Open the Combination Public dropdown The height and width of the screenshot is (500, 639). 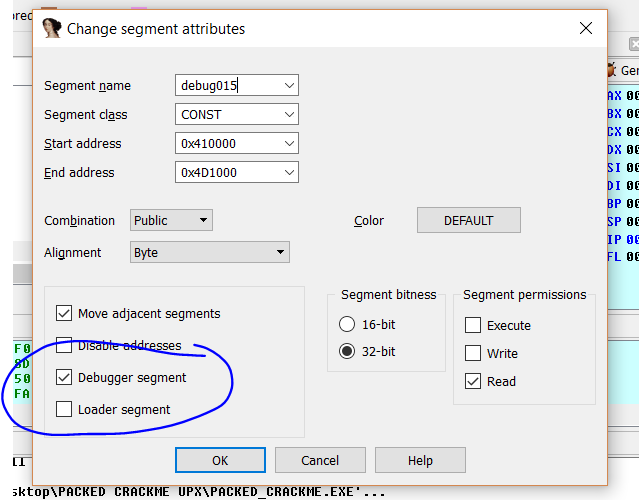pos(203,220)
